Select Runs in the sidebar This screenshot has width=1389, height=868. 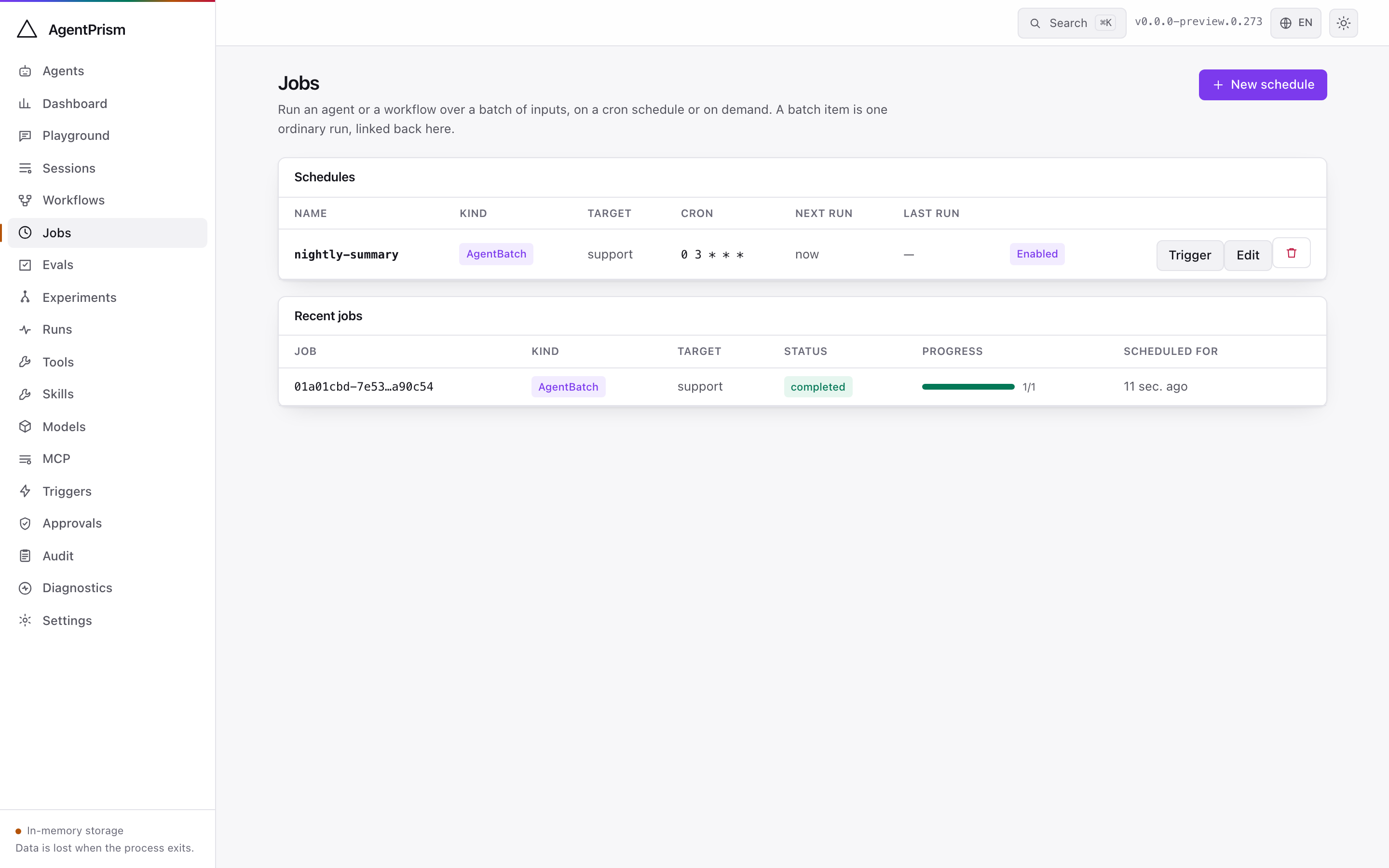(x=108, y=329)
